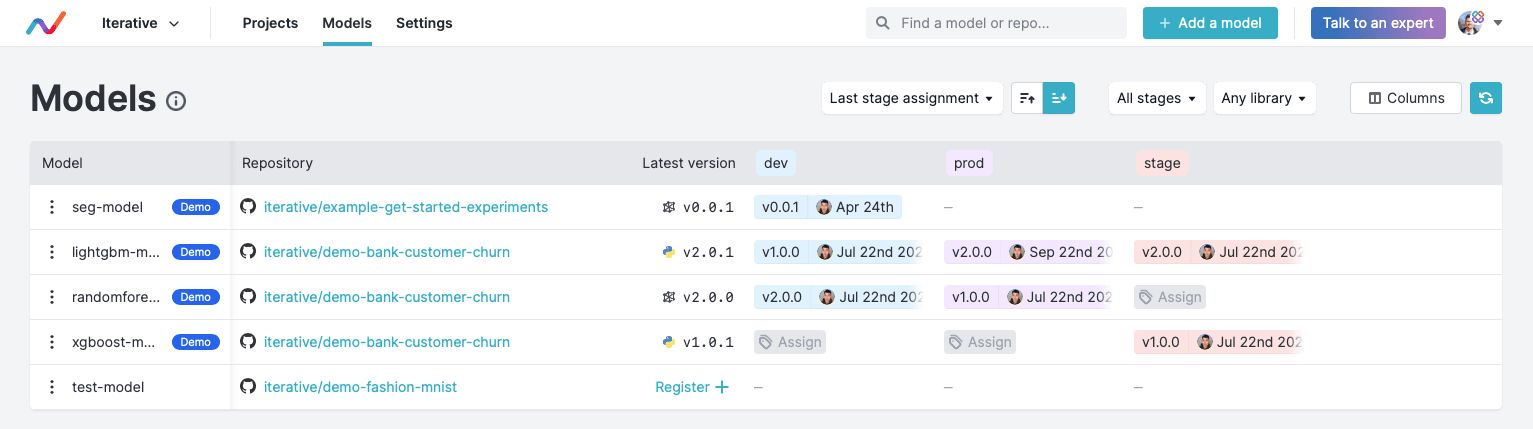Click the Add a model button
The width and height of the screenshot is (1533, 429).
(x=1210, y=23)
